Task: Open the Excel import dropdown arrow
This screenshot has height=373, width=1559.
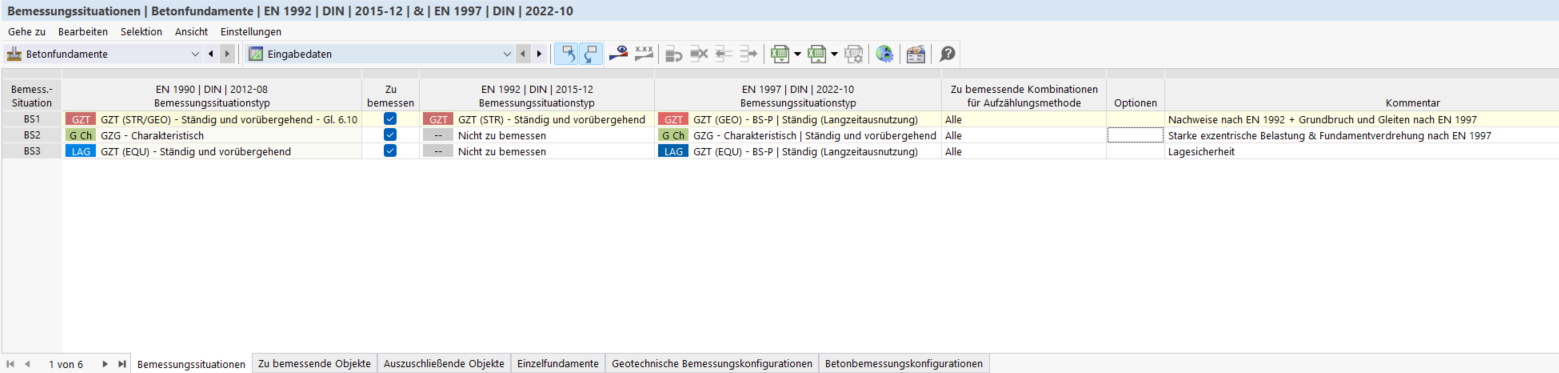Action: 833,54
